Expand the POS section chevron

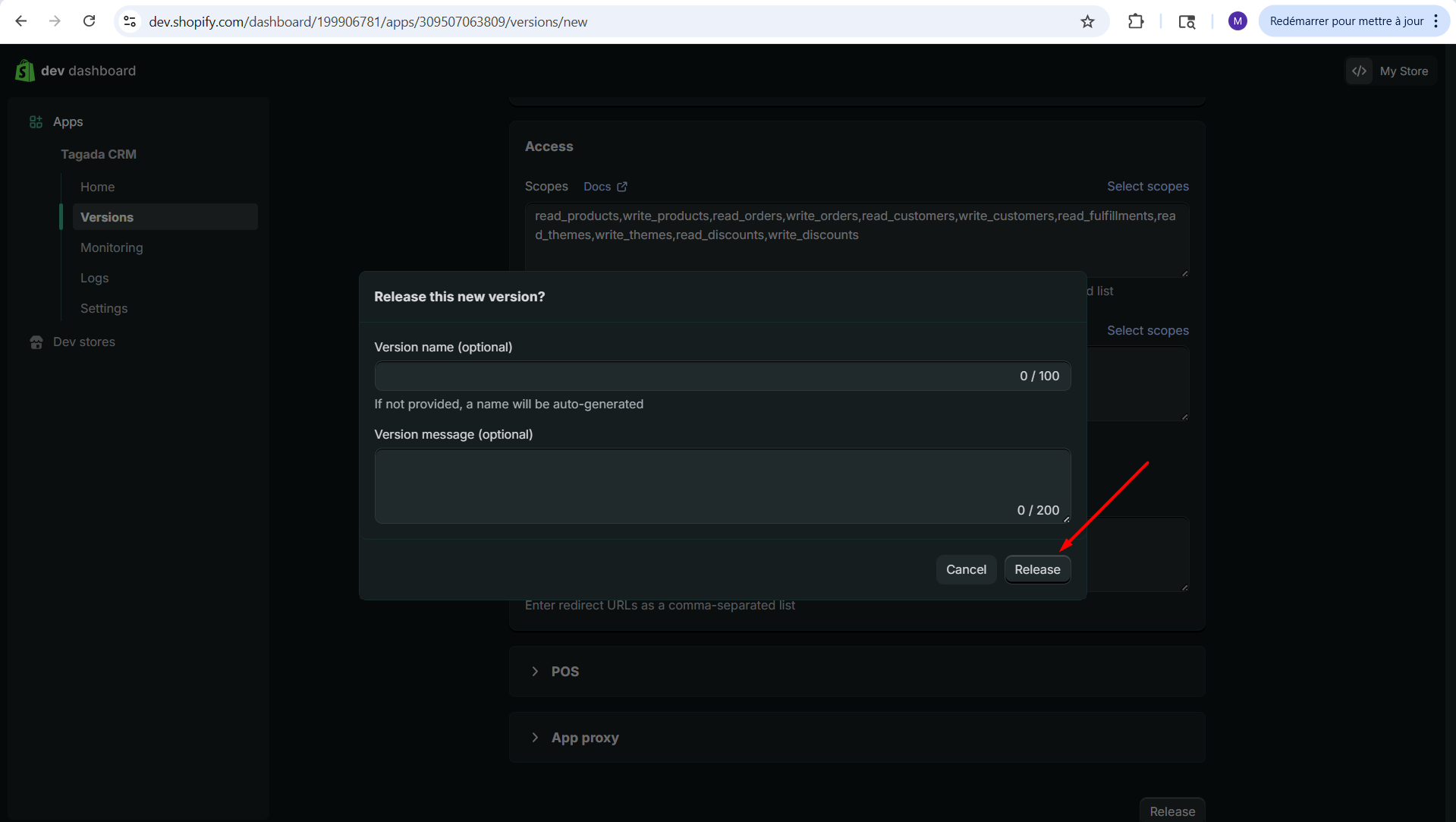coord(535,672)
